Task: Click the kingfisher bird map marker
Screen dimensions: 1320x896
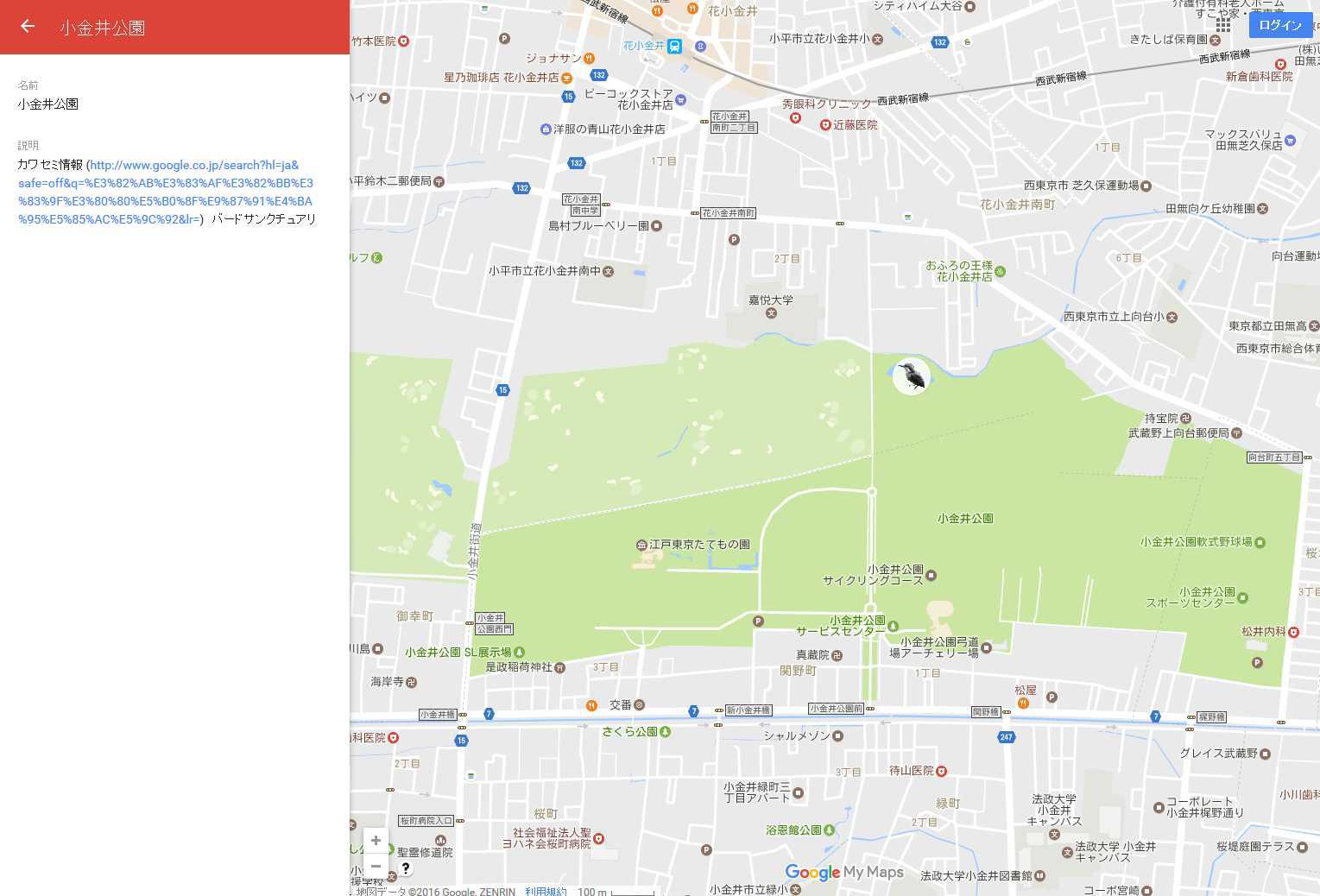Action: tap(911, 376)
